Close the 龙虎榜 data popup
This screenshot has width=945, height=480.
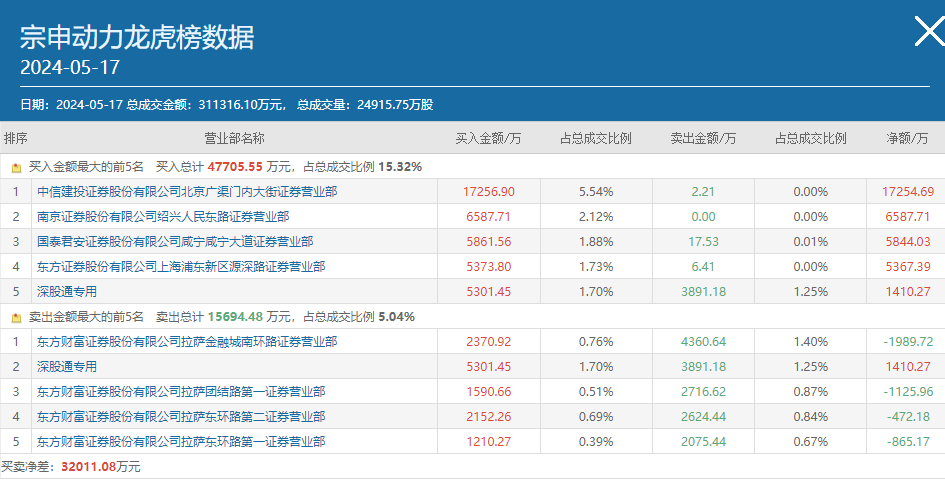pos(930,31)
